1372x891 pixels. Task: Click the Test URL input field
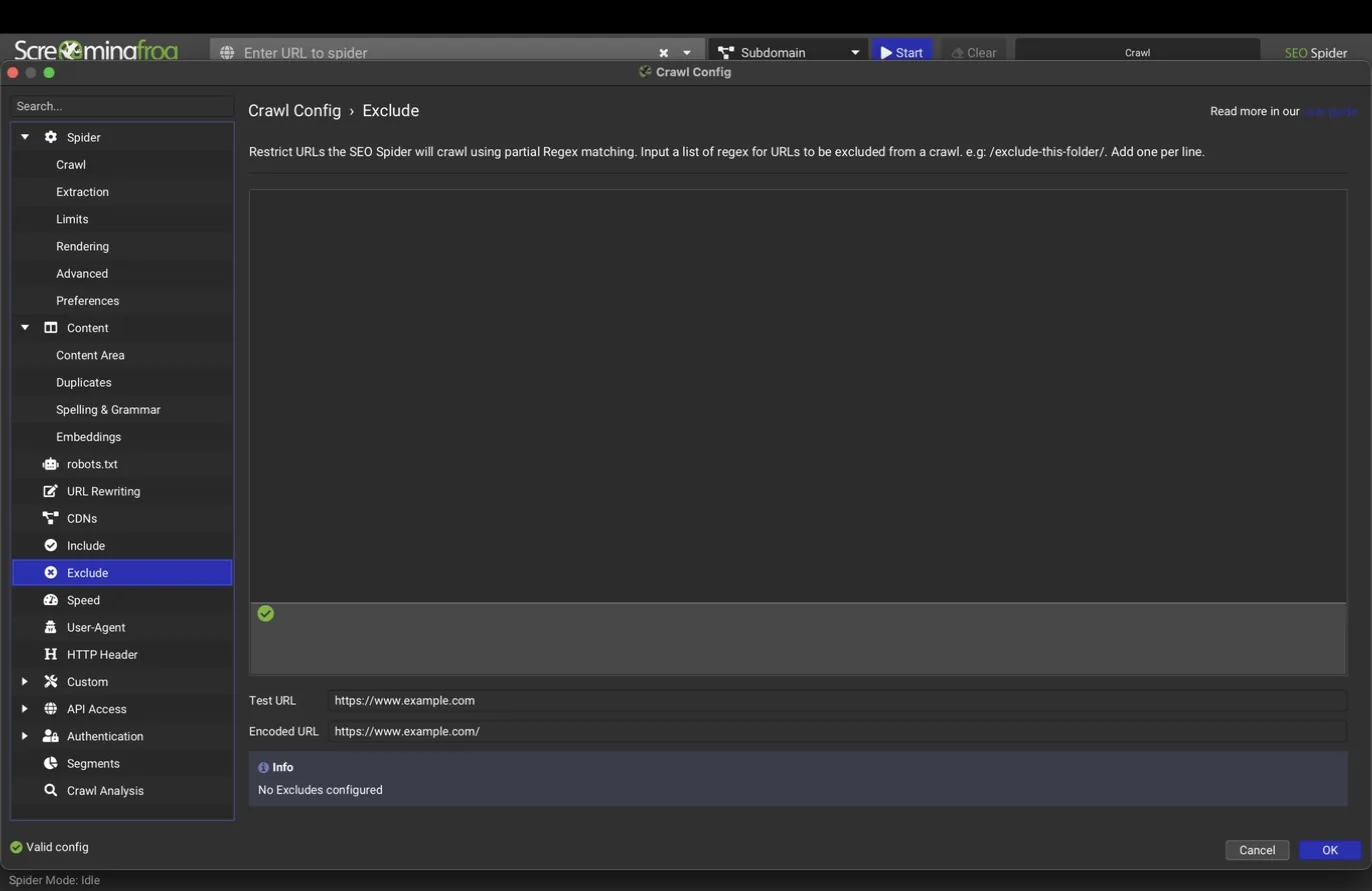coord(837,701)
